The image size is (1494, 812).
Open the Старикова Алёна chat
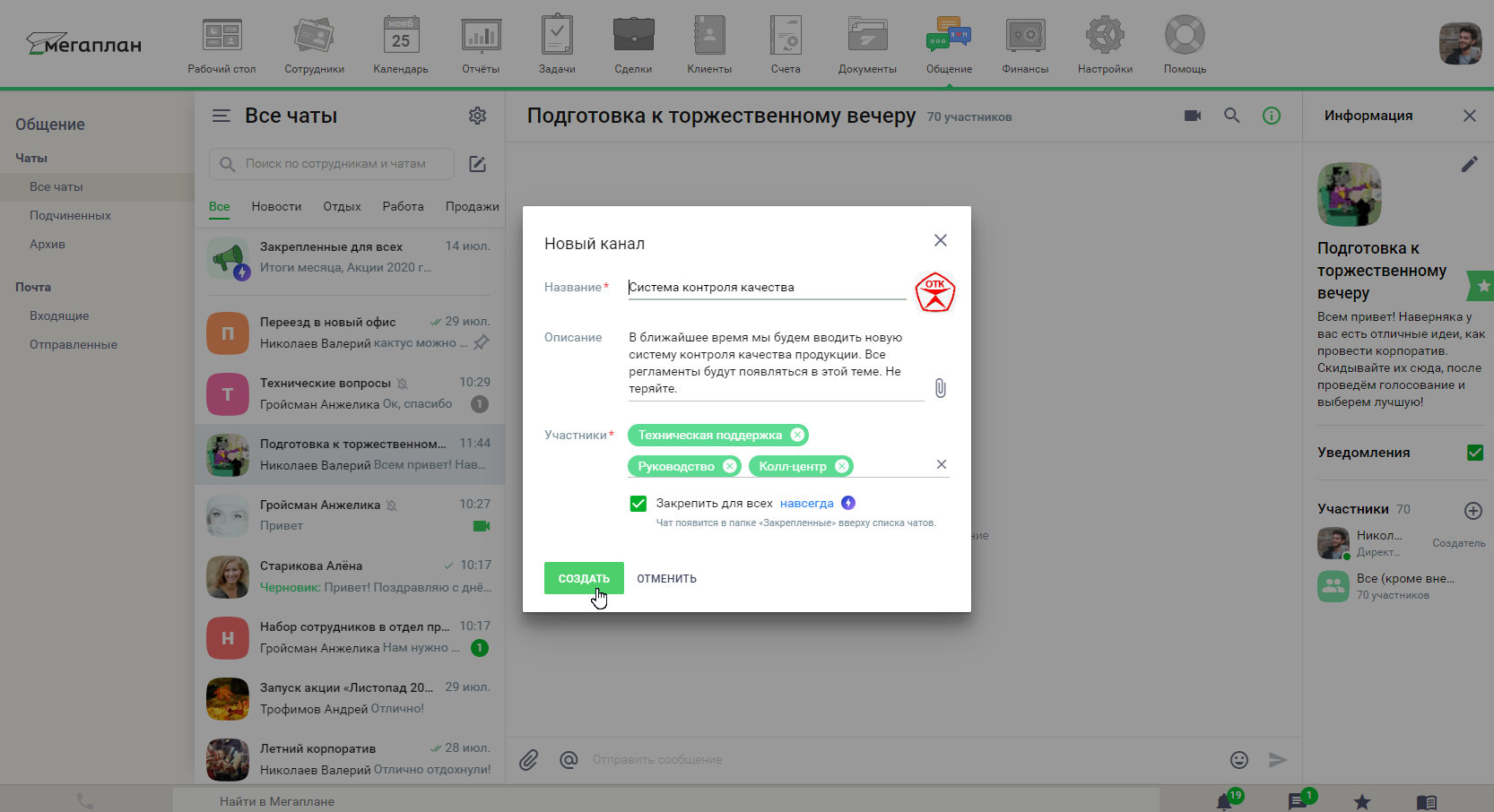tap(350, 576)
